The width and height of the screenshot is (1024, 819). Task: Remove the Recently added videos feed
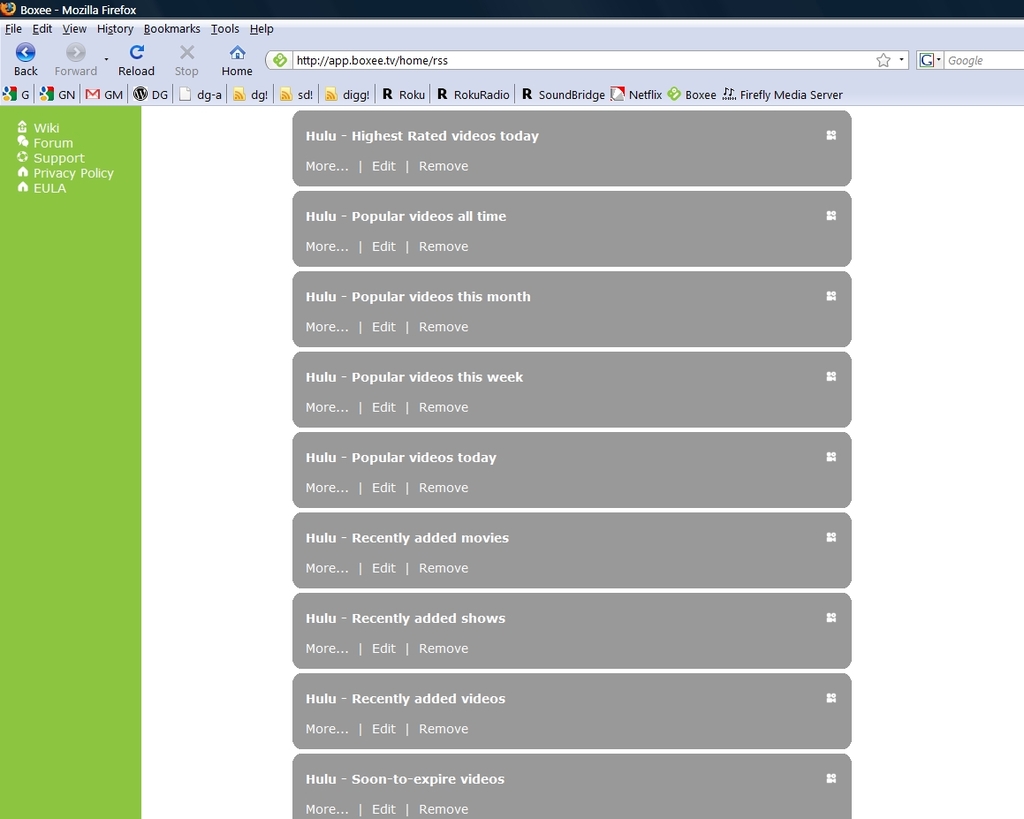[x=443, y=728]
